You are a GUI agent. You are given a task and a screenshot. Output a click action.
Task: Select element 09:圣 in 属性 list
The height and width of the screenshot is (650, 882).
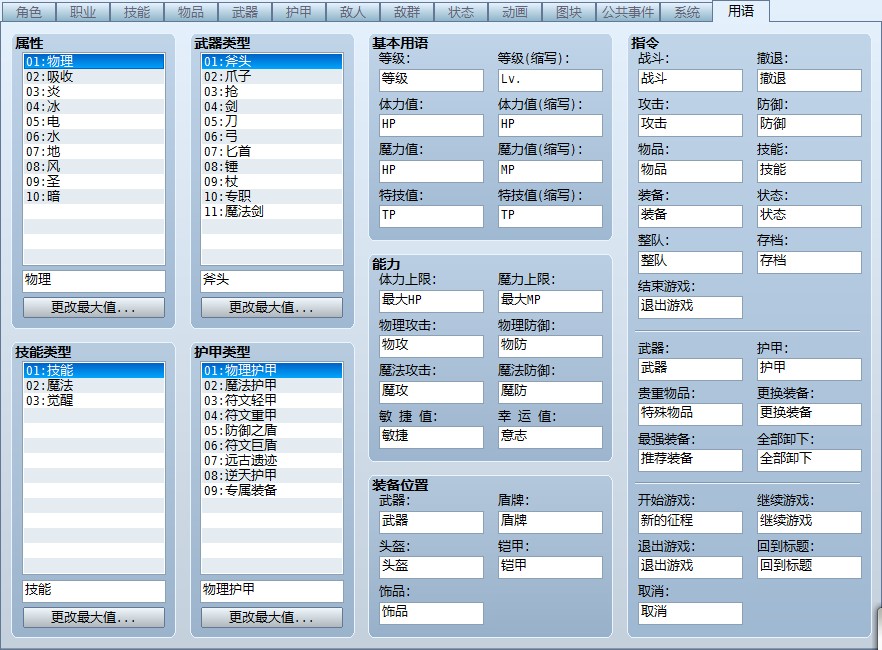click(x=94, y=182)
